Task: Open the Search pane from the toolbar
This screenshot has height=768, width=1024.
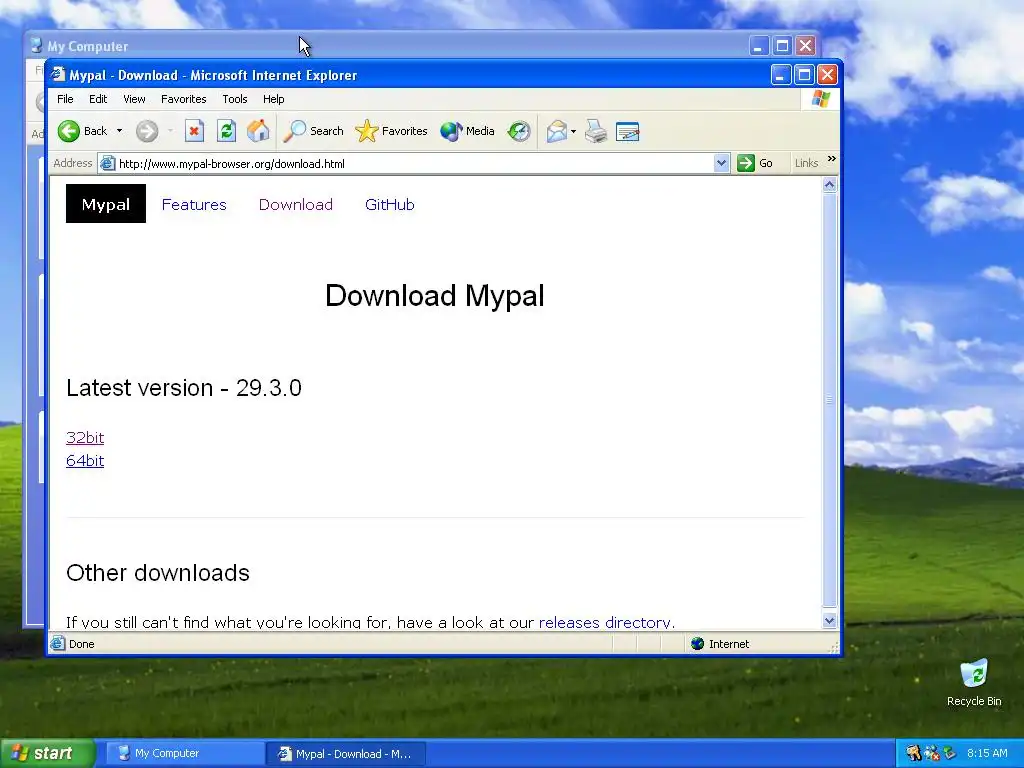Action: 313,131
